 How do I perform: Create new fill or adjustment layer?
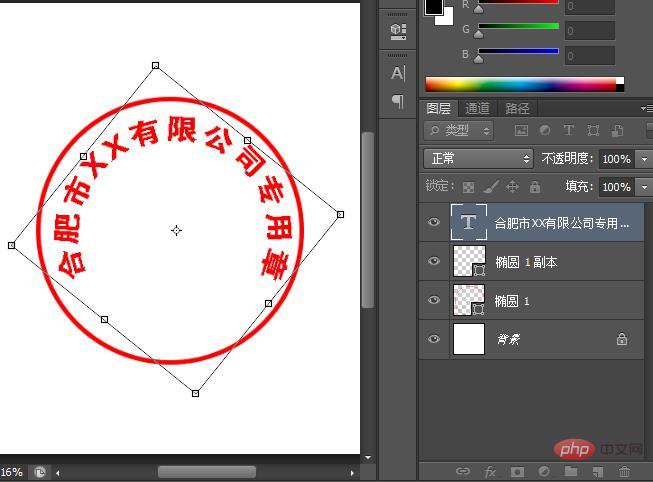(x=544, y=472)
